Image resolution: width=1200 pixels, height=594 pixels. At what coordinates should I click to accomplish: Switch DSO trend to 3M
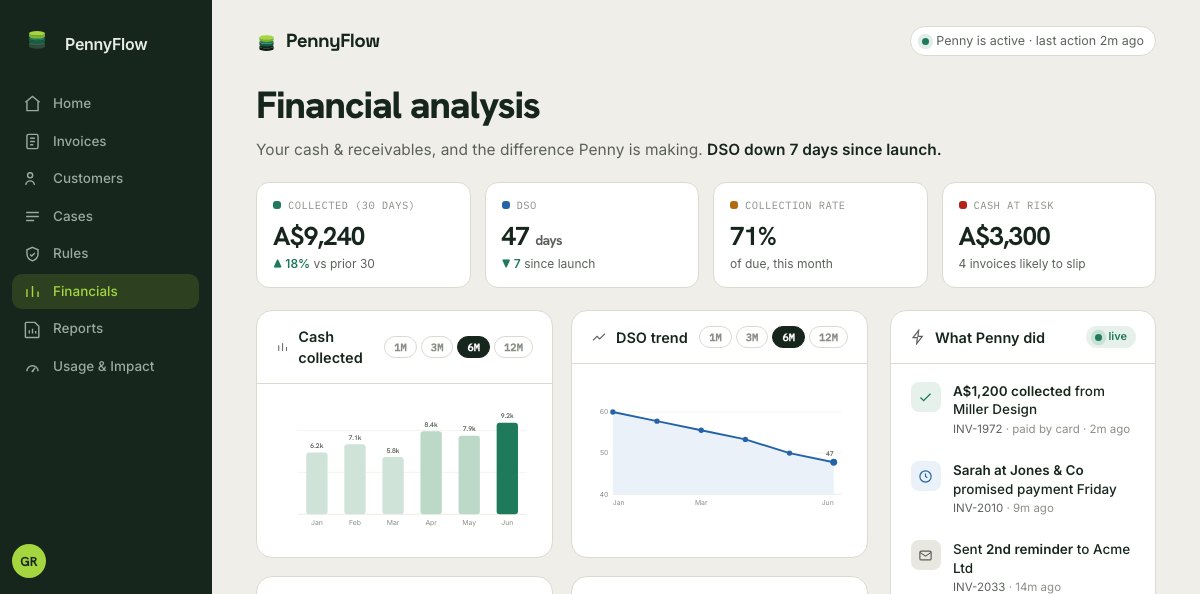pyautogui.click(x=752, y=337)
